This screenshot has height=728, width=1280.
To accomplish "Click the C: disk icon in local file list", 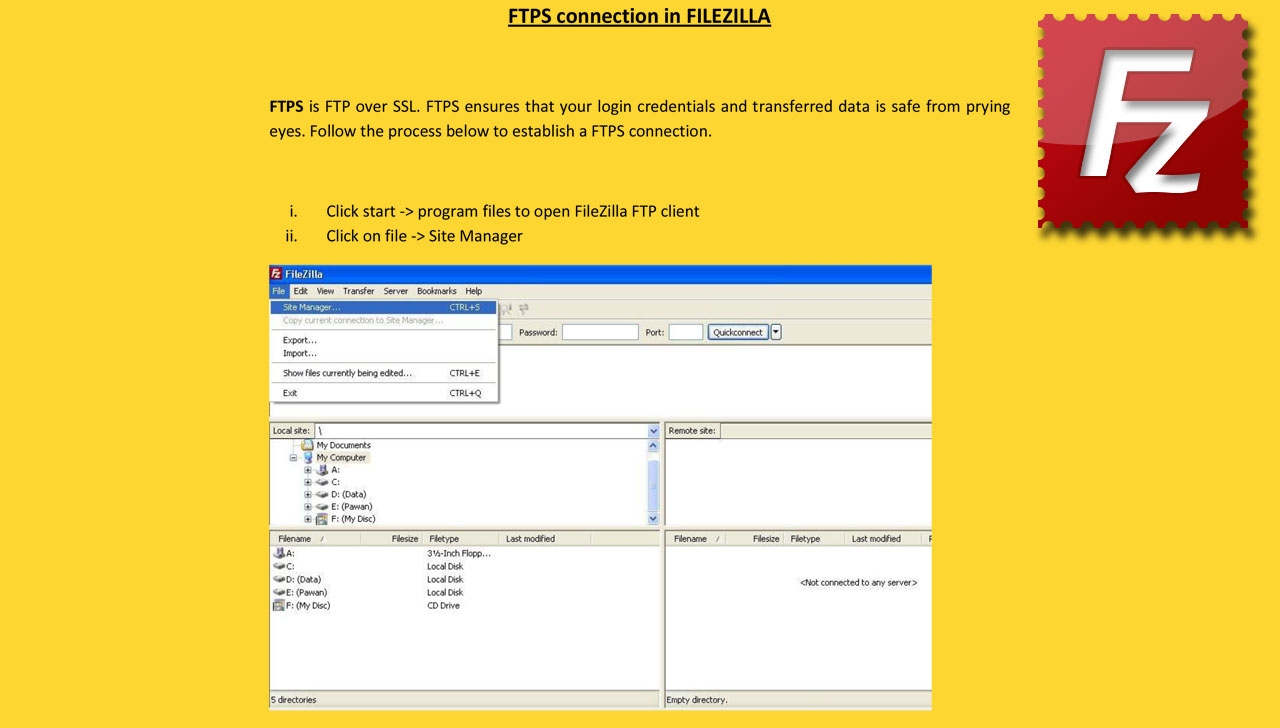I will pos(279,566).
